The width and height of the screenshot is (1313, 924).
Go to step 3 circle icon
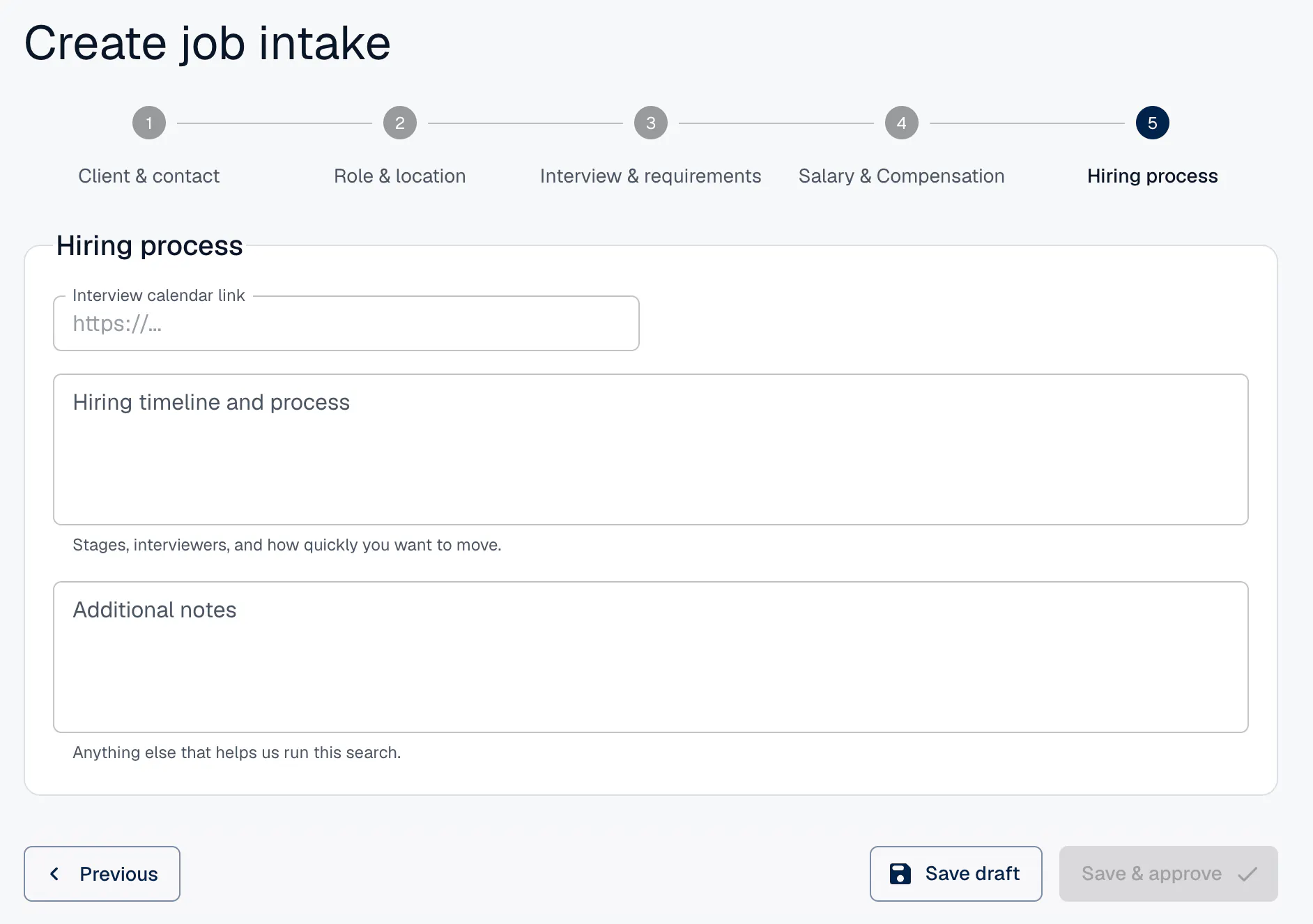point(651,123)
